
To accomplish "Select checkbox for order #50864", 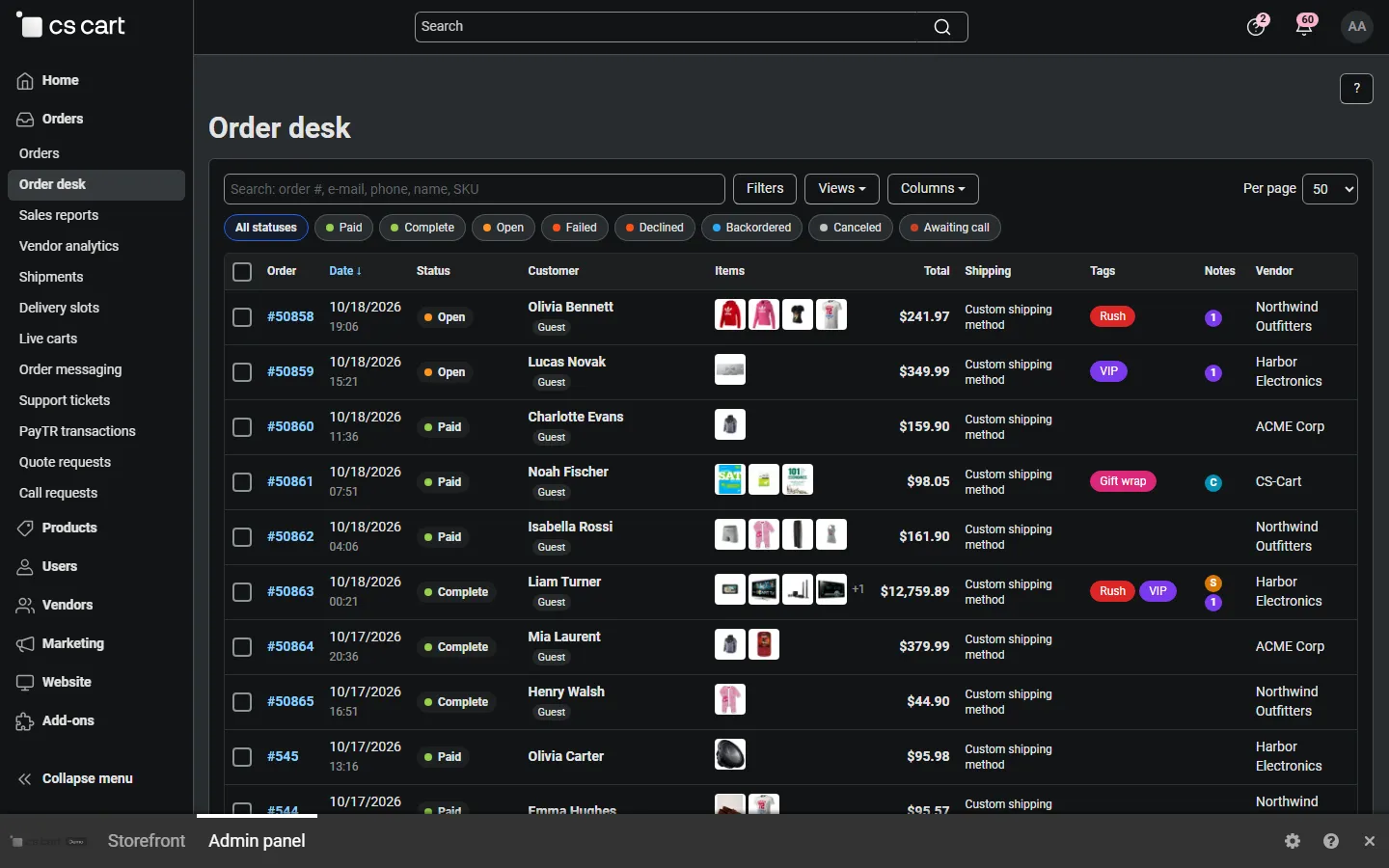I will pyautogui.click(x=242, y=647).
